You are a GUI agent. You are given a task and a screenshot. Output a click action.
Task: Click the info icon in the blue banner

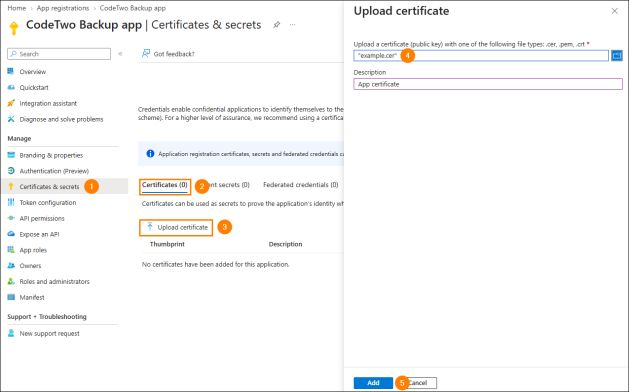(150, 154)
